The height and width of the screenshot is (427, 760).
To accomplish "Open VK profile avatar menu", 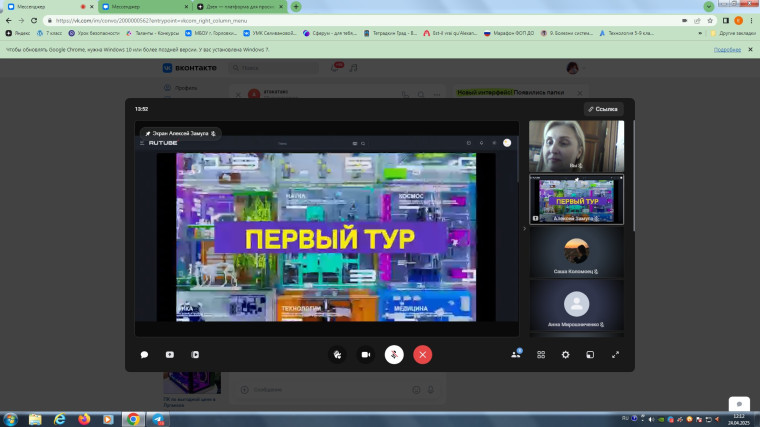I will (575, 68).
